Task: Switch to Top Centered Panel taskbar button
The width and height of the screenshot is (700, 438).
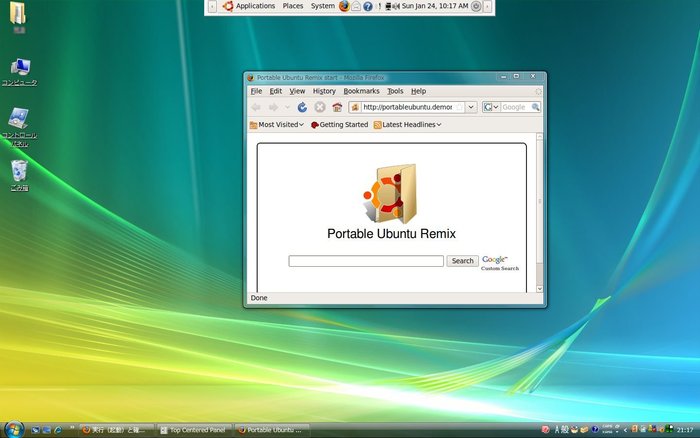Action: click(194, 430)
